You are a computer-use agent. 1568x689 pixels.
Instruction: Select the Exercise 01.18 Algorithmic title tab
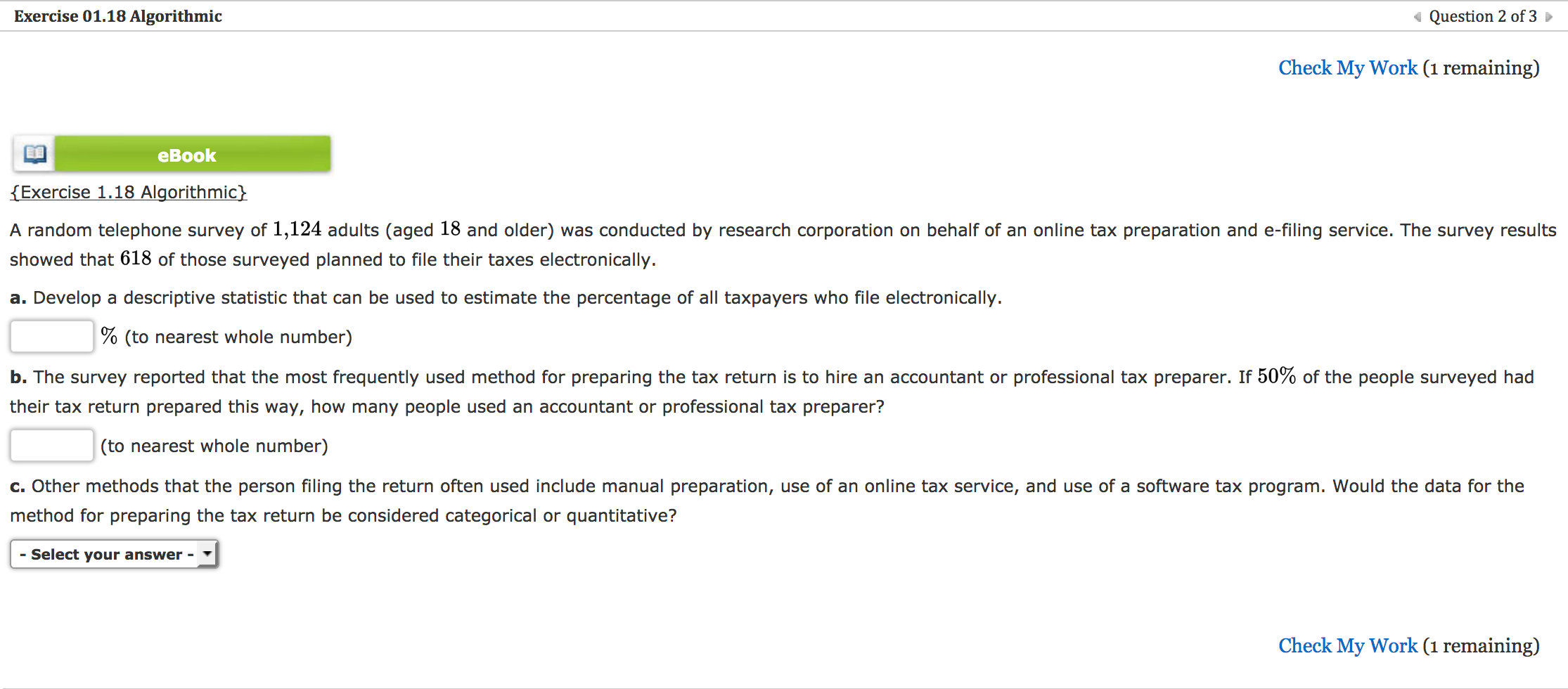pos(117,15)
